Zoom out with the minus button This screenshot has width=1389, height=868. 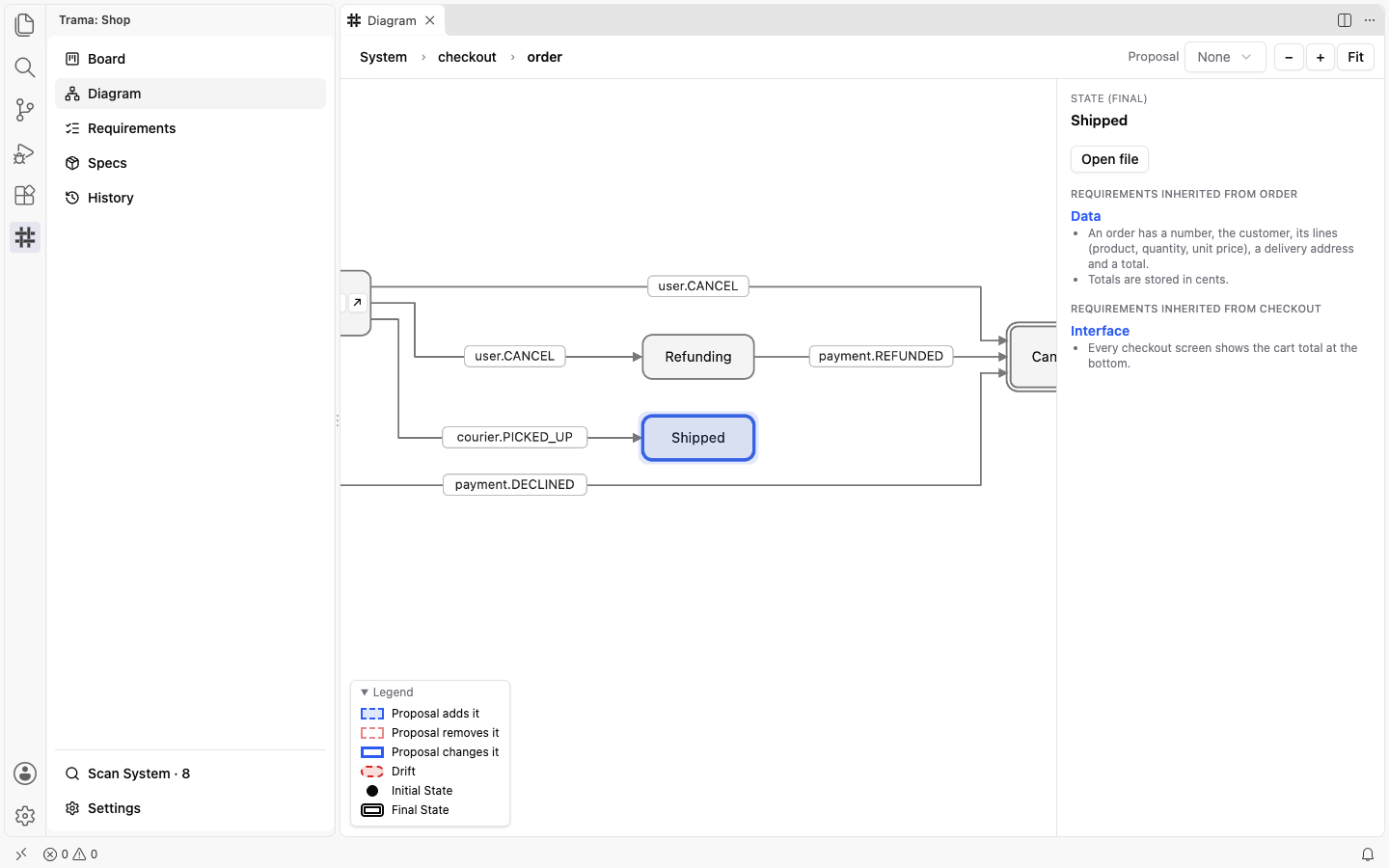click(x=1289, y=57)
